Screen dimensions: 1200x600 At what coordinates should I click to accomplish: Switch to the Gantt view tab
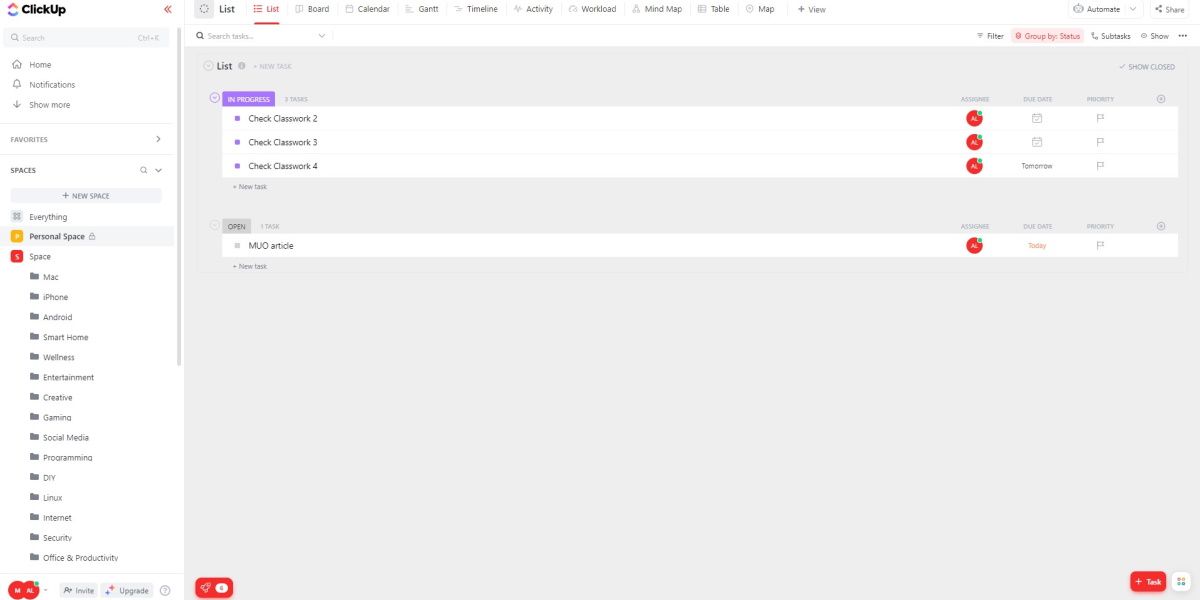point(421,9)
